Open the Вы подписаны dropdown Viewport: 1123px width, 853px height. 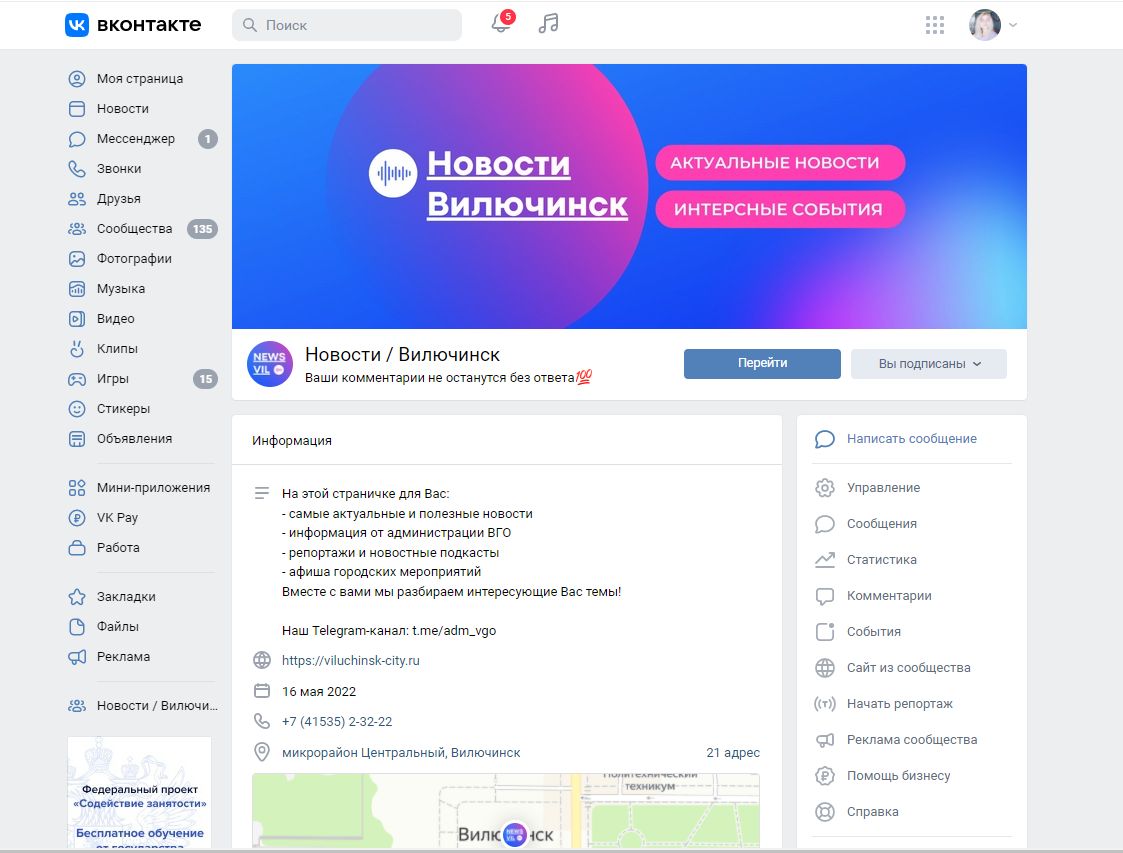928,364
